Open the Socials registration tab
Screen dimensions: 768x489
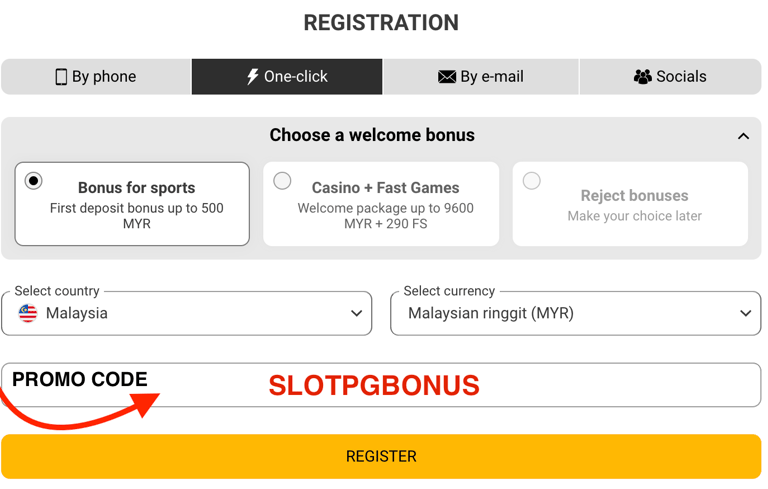point(670,77)
